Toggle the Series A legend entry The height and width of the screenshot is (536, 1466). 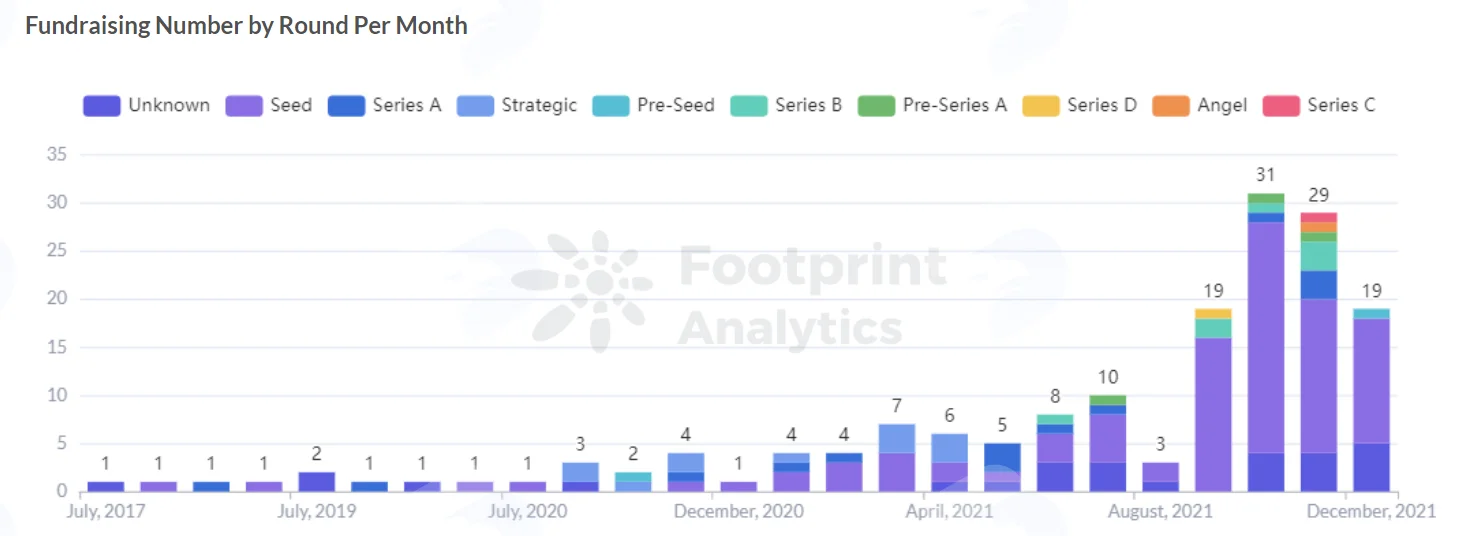click(x=384, y=105)
